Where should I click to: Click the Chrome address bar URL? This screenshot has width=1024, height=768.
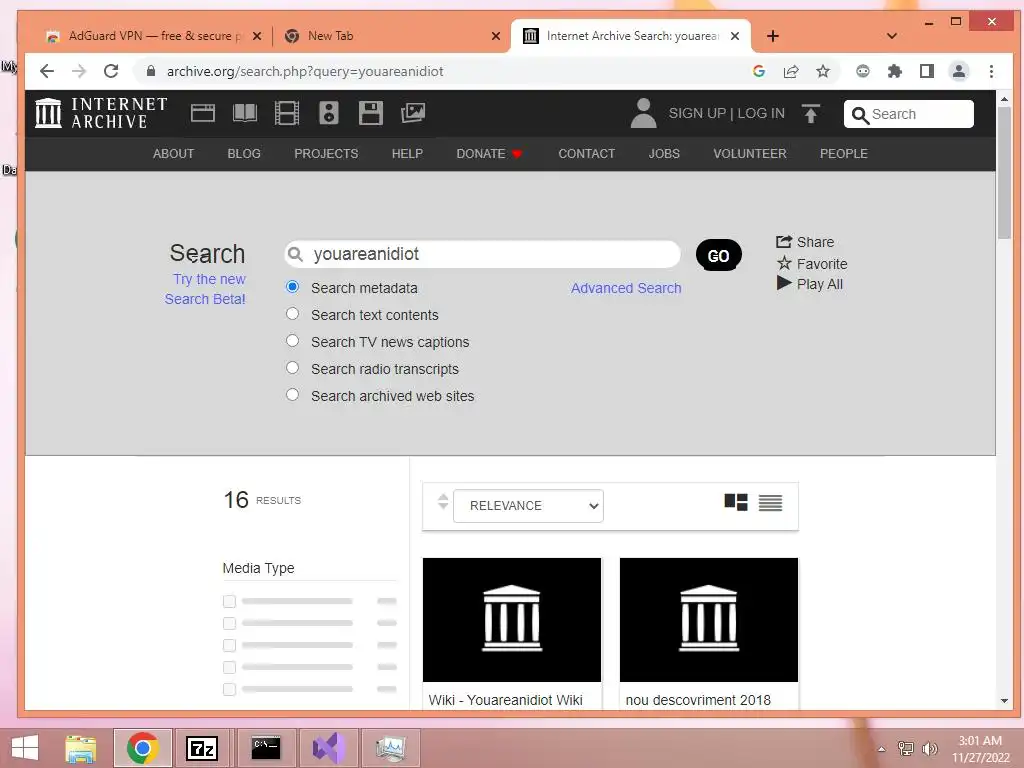[304, 71]
